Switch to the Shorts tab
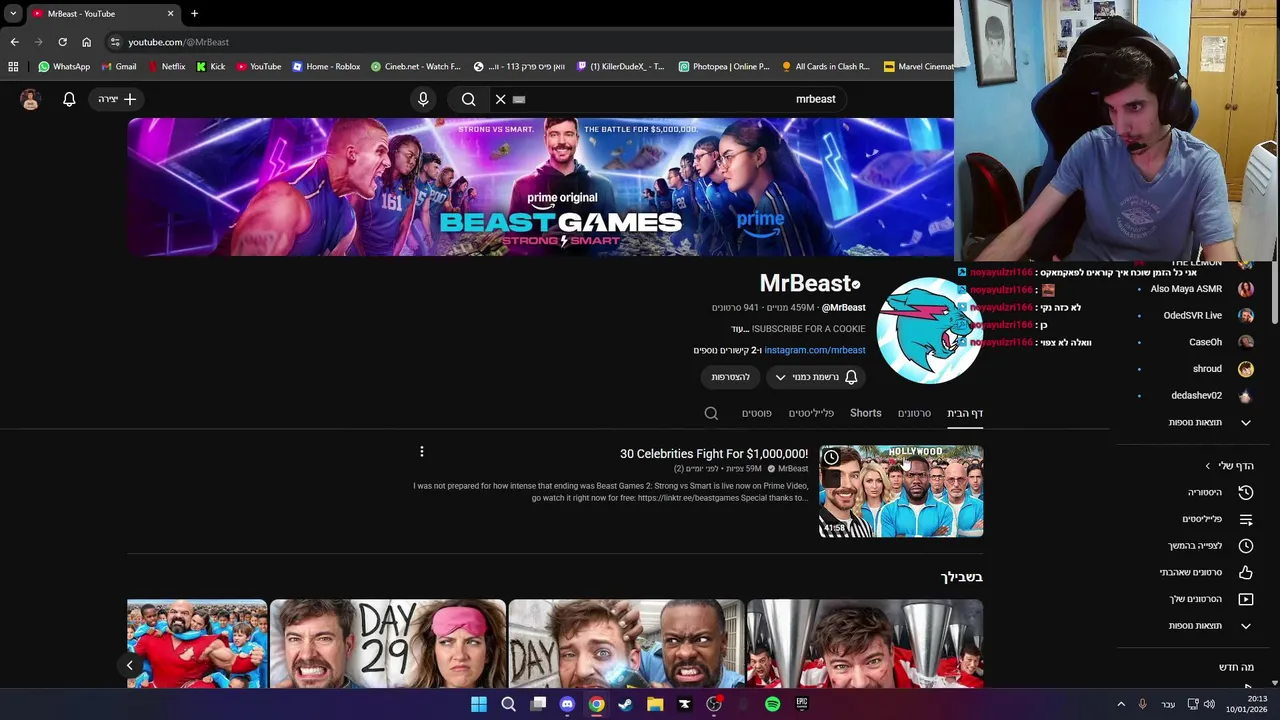 click(x=866, y=413)
